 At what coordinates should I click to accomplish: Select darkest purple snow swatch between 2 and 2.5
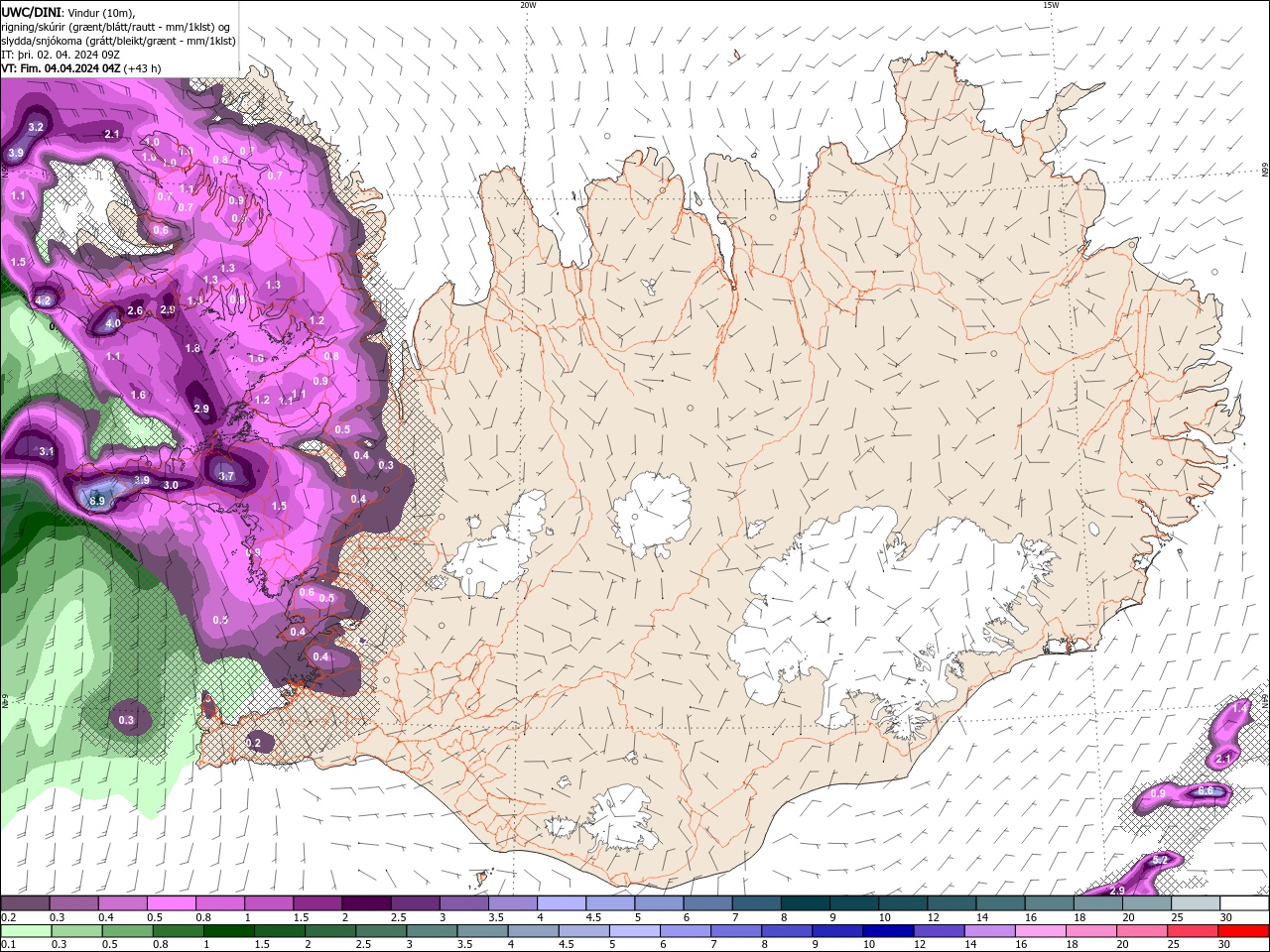tap(366, 903)
